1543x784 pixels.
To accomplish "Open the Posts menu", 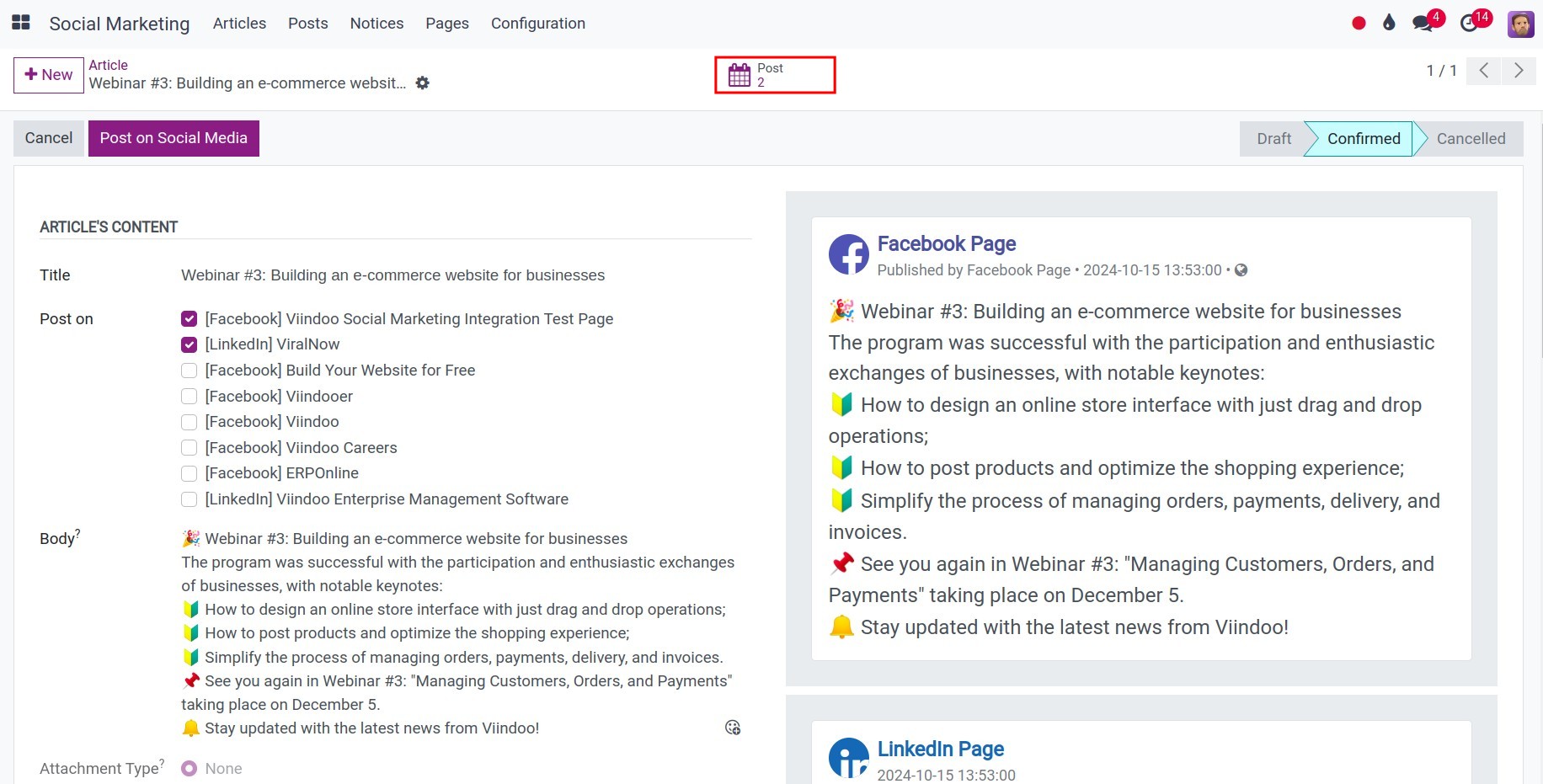I will point(308,24).
